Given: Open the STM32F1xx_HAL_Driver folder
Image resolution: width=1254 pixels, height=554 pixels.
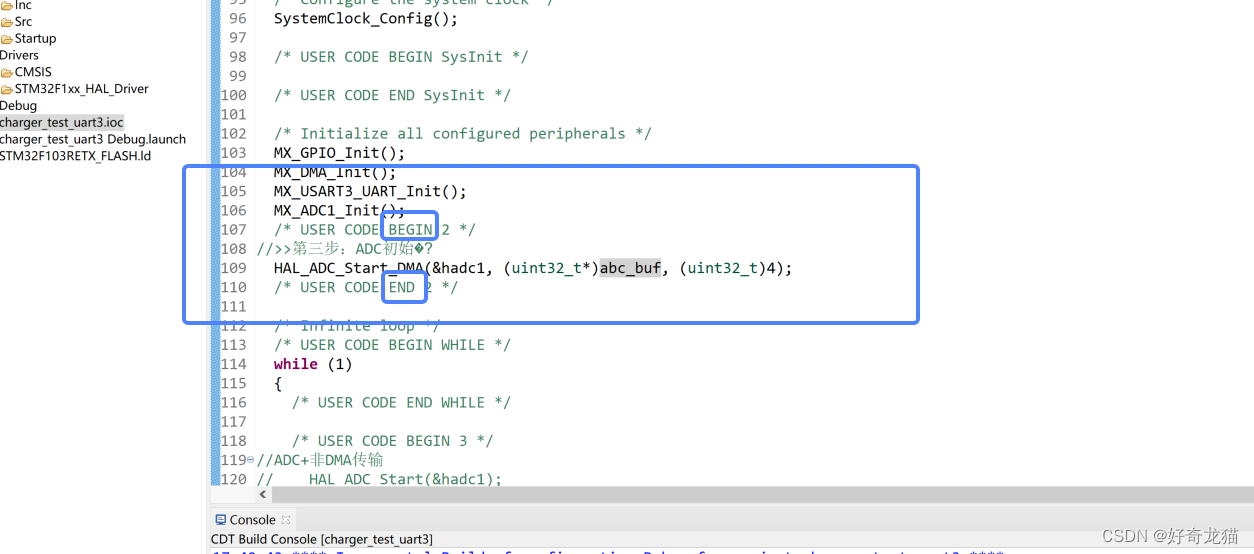Looking at the screenshot, I should click(81, 88).
